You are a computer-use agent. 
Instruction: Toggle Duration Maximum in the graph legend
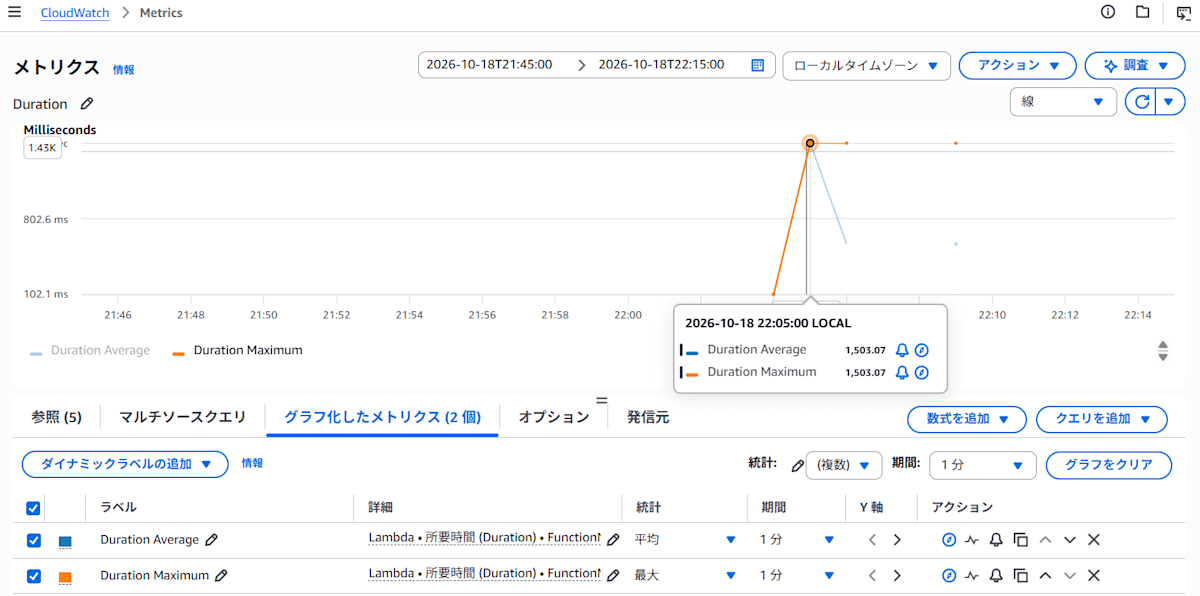pos(237,351)
